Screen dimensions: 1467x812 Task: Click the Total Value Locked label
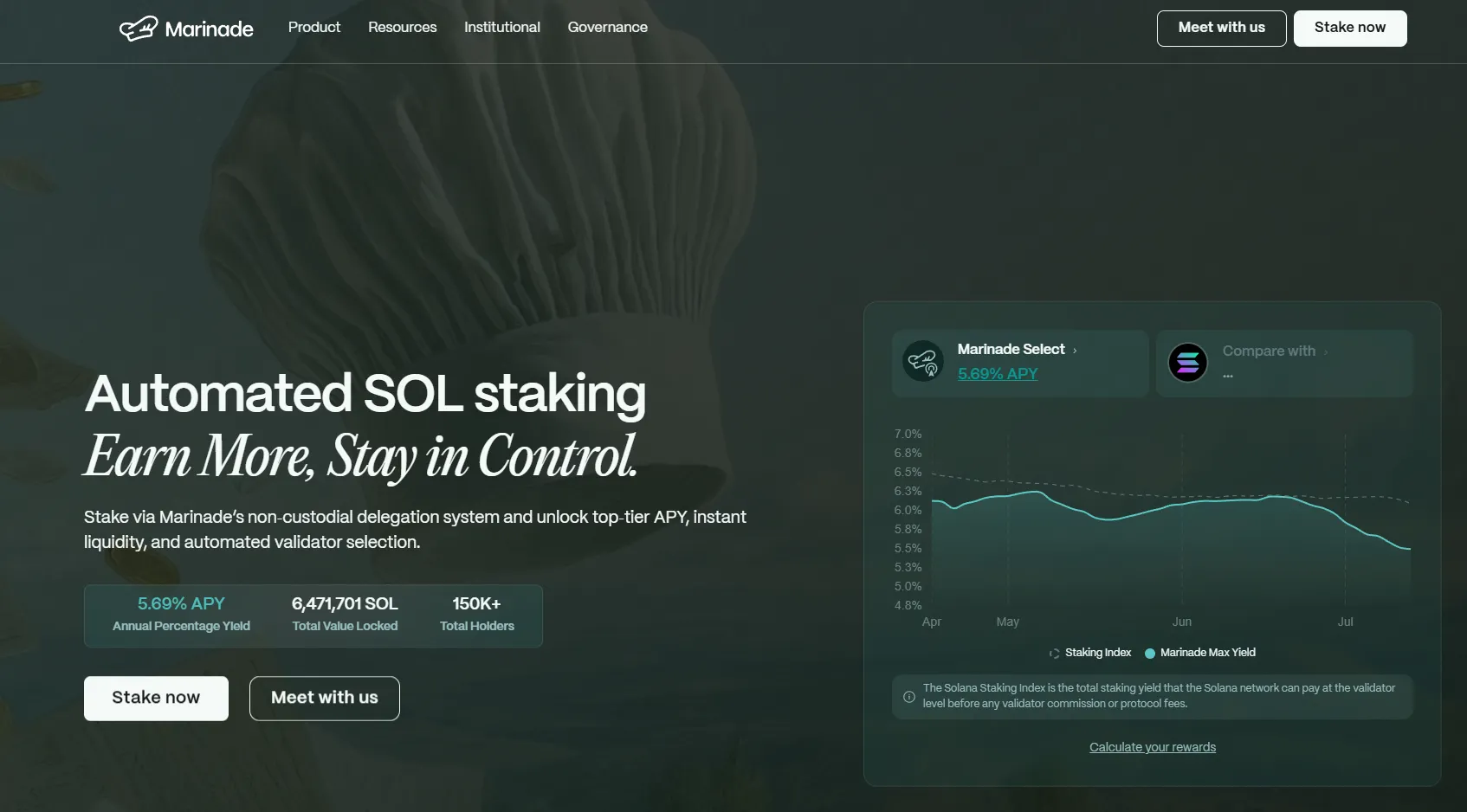pyautogui.click(x=345, y=626)
